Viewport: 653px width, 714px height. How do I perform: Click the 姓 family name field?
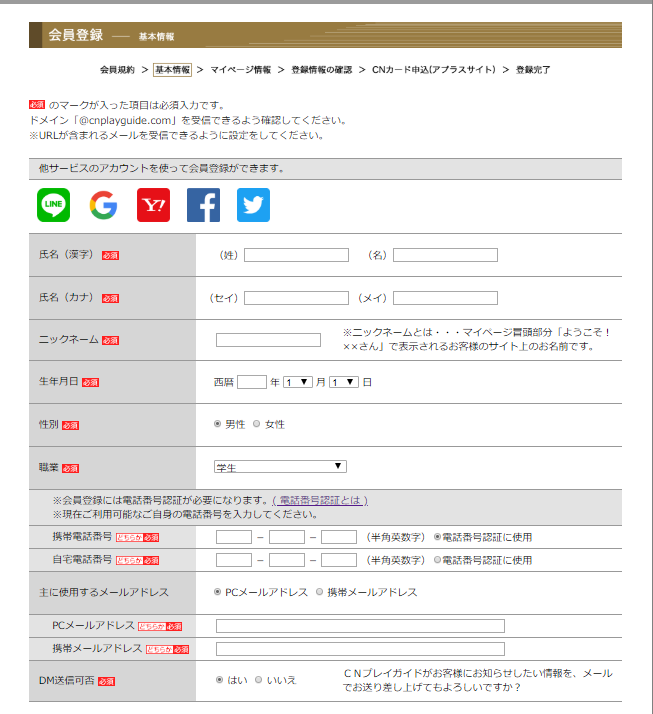[x=296, y=255]
